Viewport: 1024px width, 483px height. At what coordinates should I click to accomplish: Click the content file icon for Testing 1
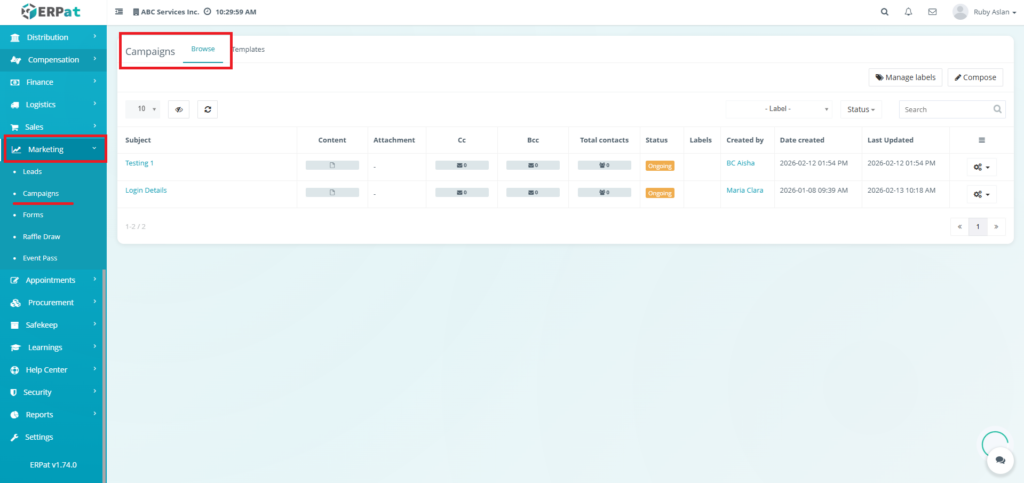(332, 165)
